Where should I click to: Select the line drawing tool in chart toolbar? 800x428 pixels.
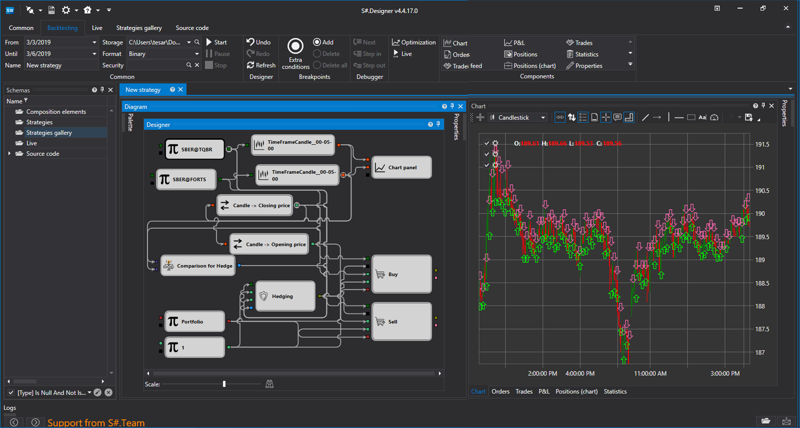click(x=645, y=117)
